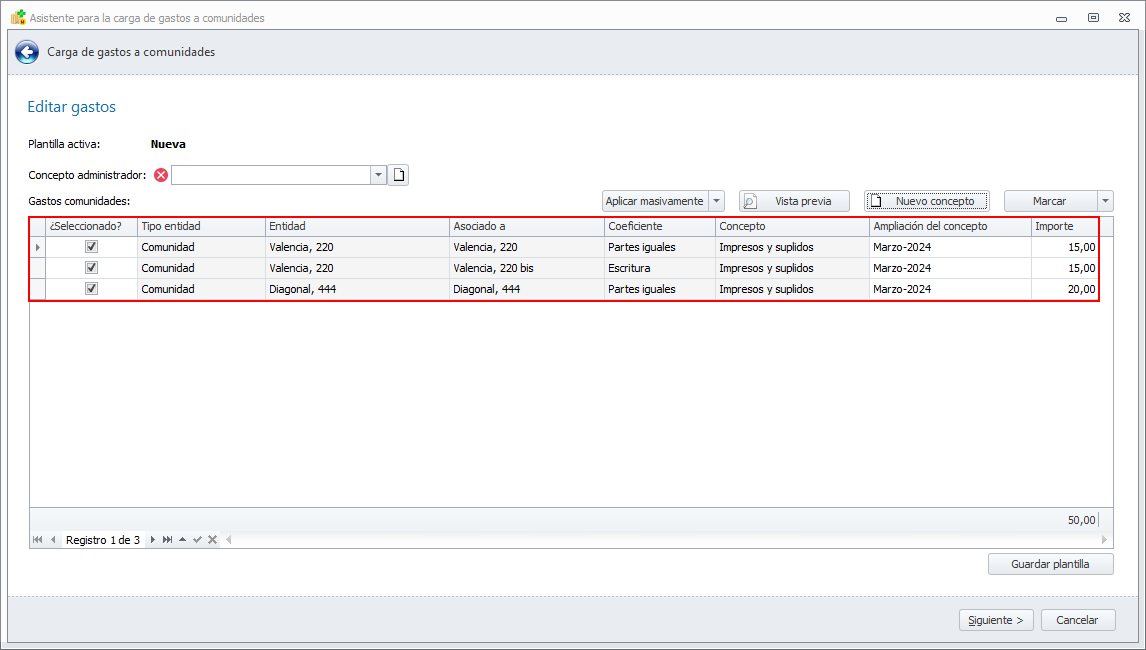Click the 'Registro 1 de 3' indicator

(x=102, y=540)
